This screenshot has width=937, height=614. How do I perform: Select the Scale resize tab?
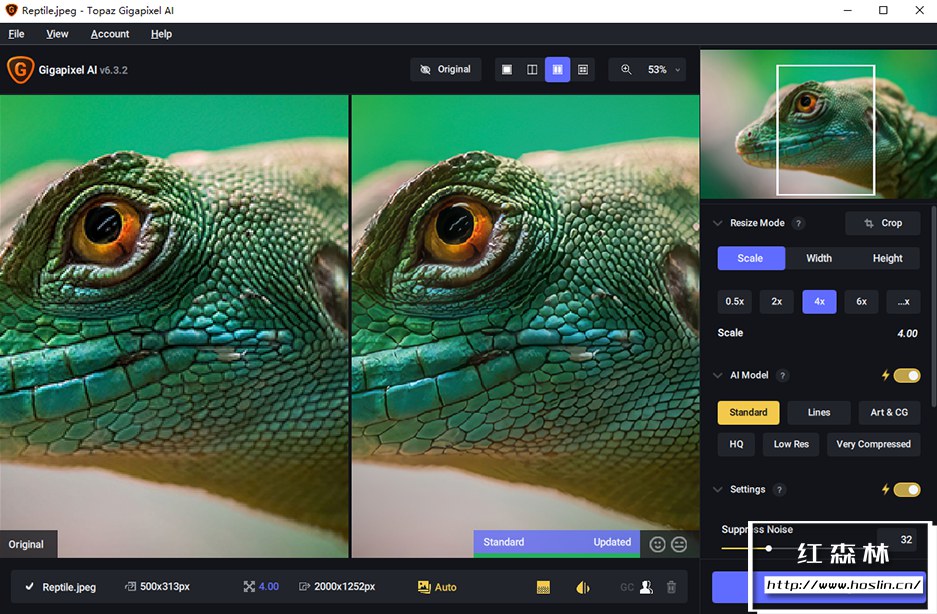[x=751, y=258]
